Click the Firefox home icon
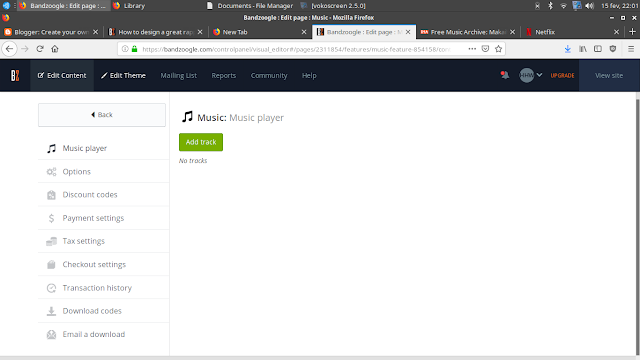 click(x=55, y=49)
